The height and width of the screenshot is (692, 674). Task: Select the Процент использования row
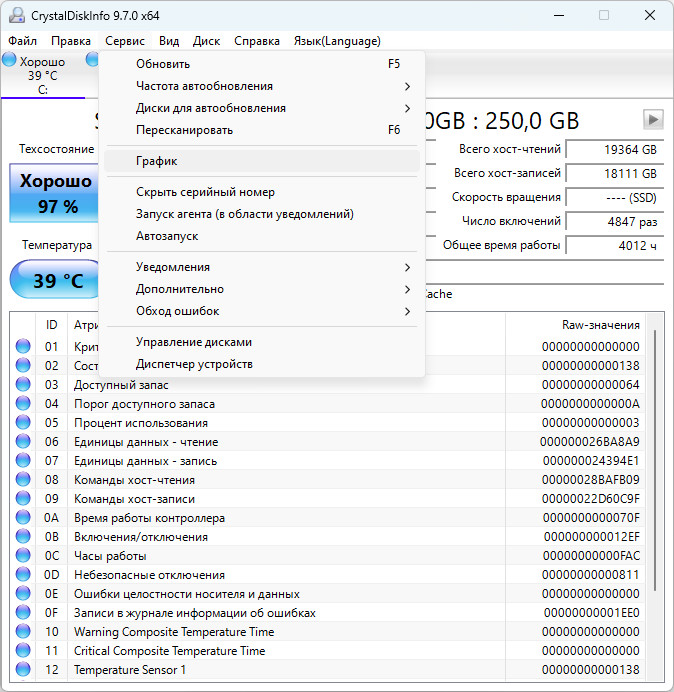[327, 422]
